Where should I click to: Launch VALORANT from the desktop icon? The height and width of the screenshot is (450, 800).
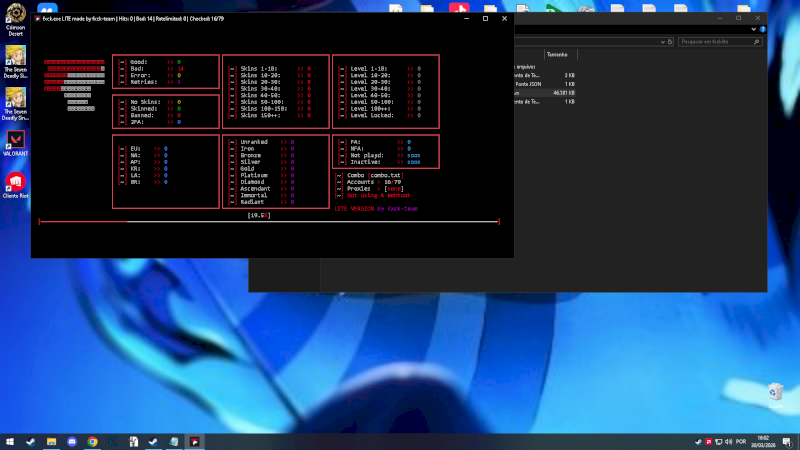click(15, 139)
